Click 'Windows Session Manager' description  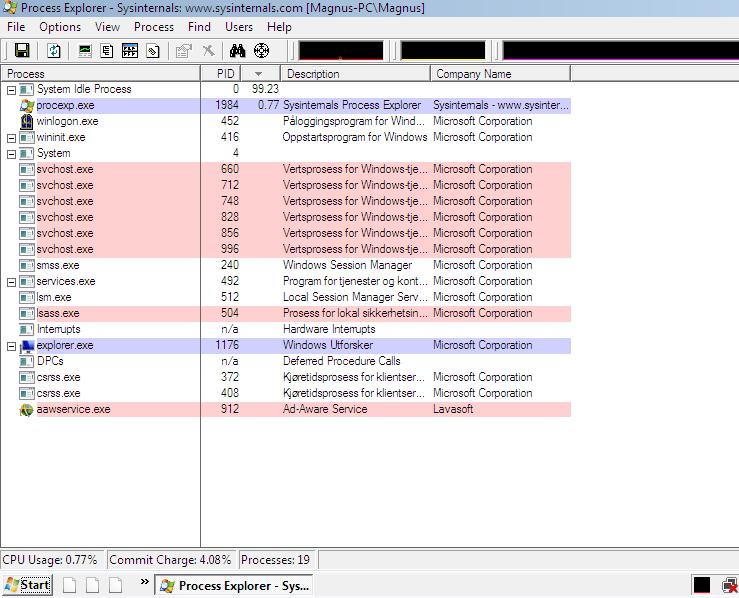coord(347,265)
